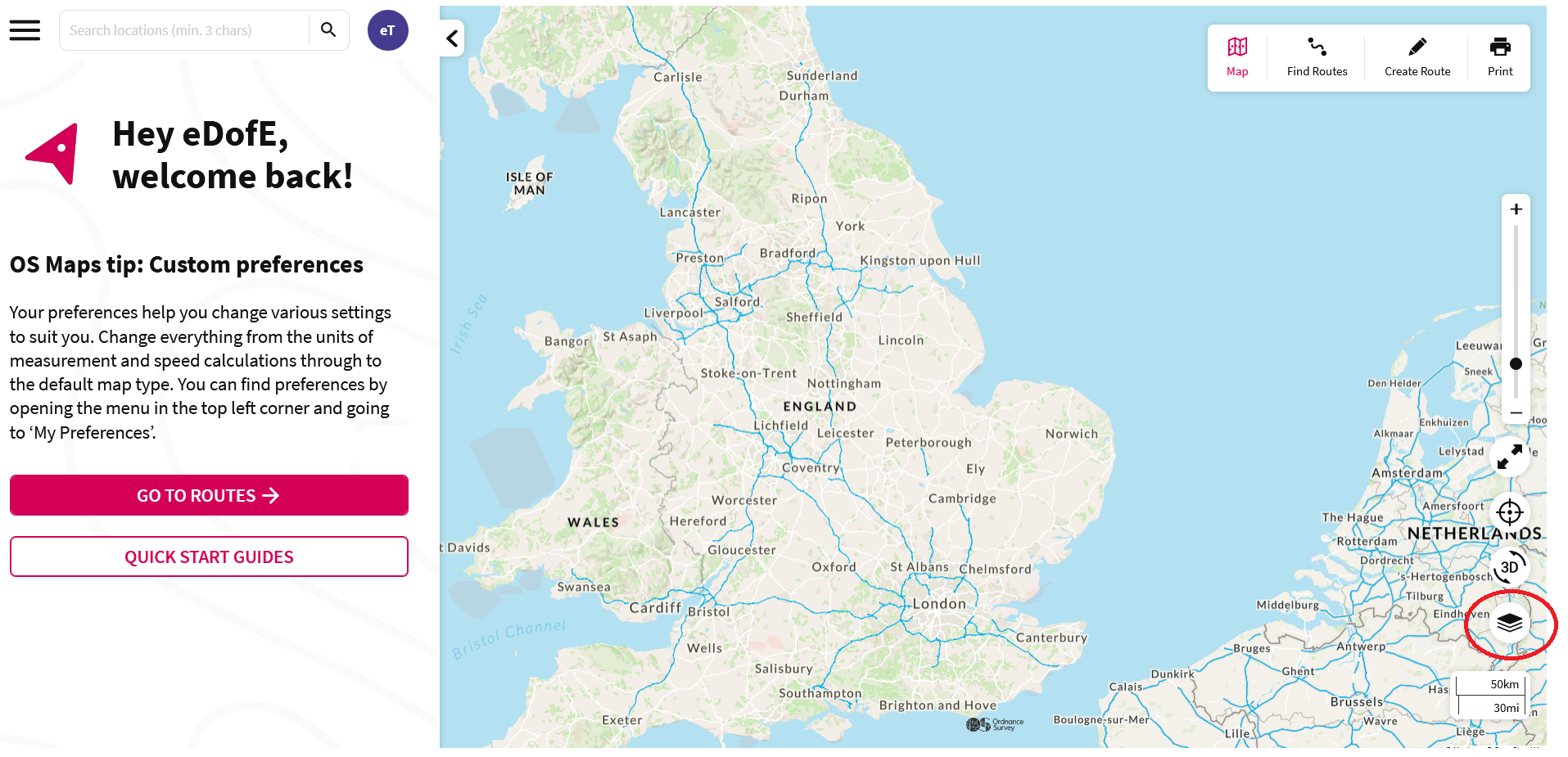Zoom in with the plus button
The width and height of the screenshot is (1568, 757).
[1516, 210]
